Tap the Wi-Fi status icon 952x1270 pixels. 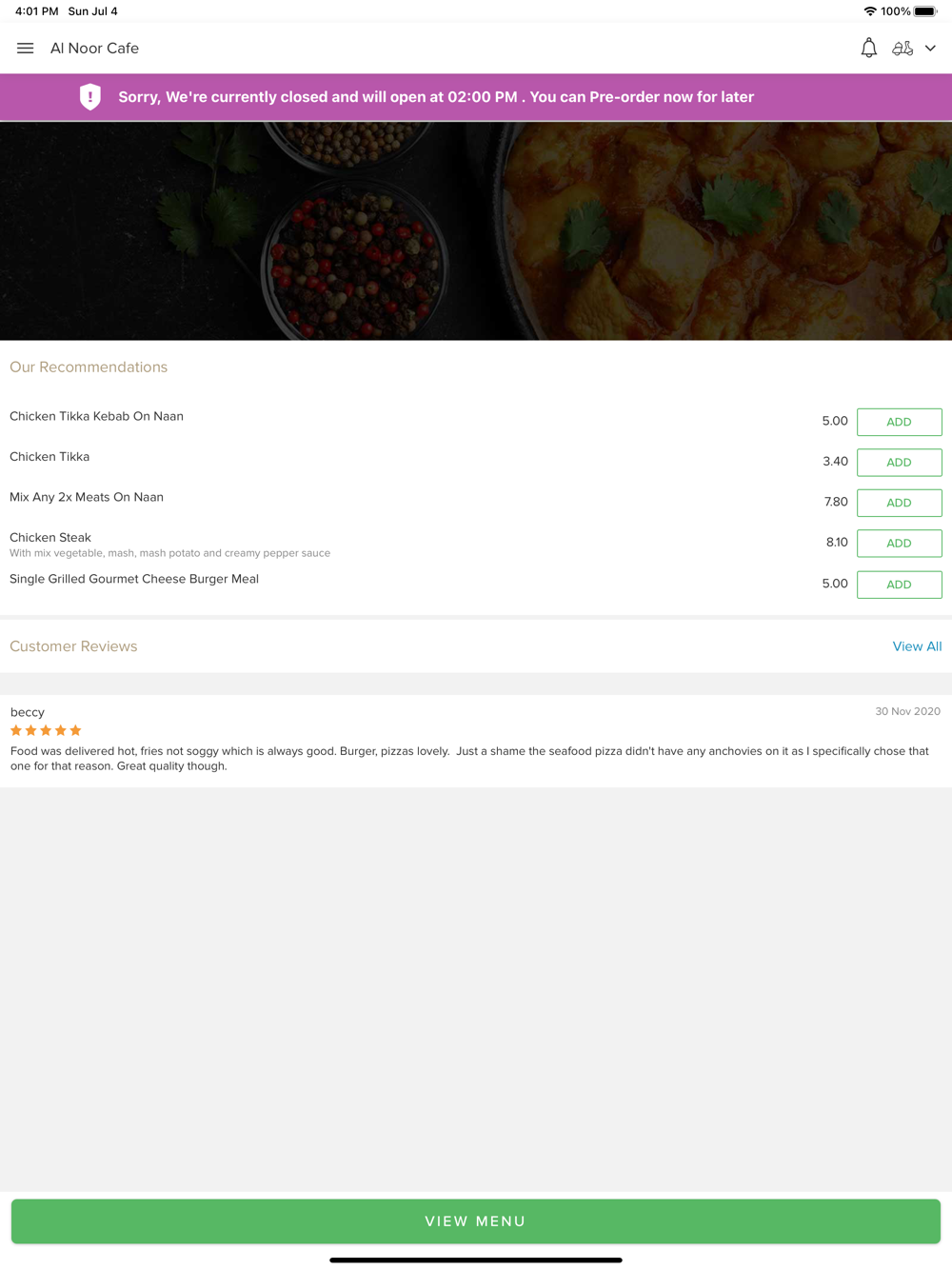tap(869, 11)
